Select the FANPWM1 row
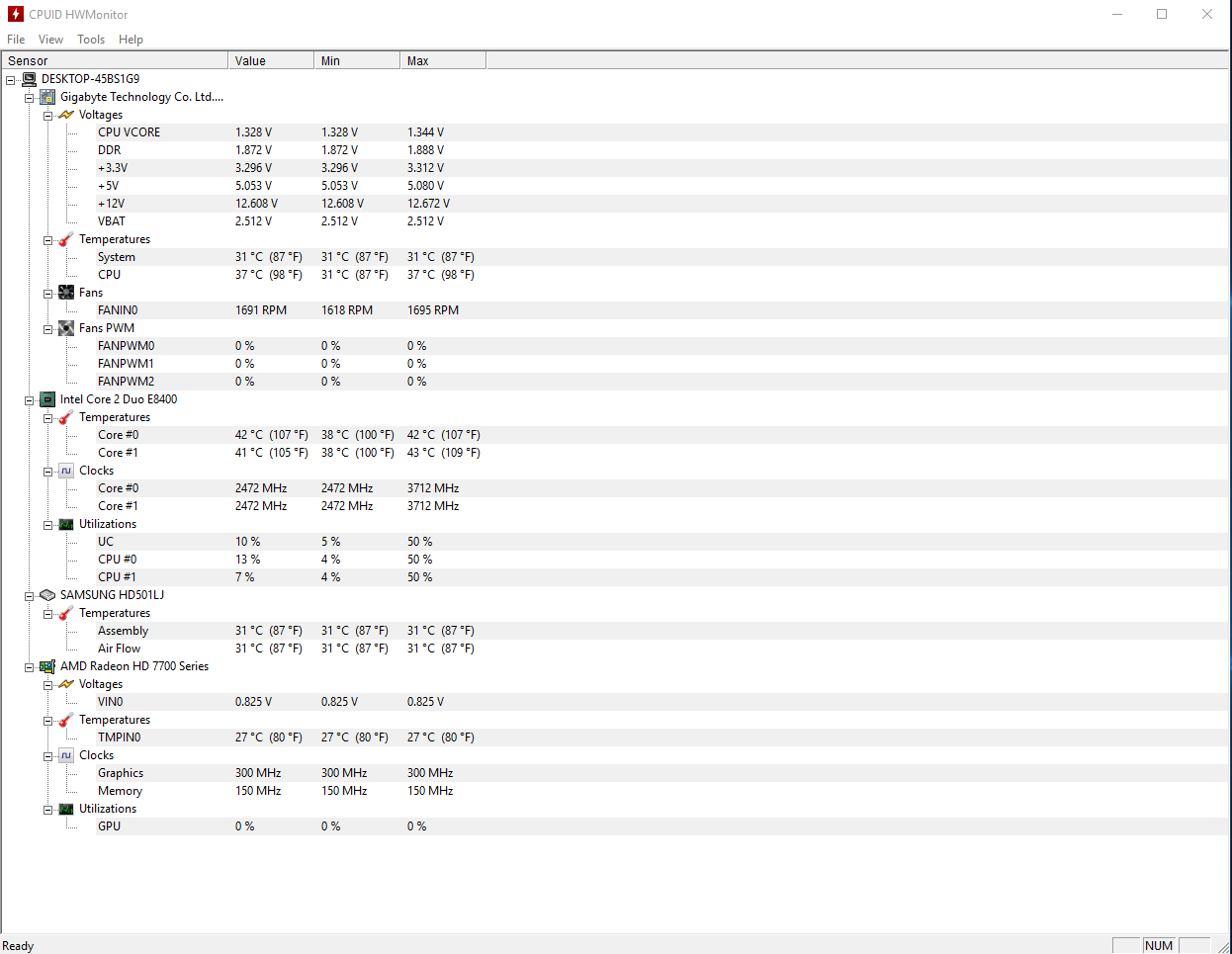Image resolution: width=1232 pixels, height=954 pixels. point(660,364)
